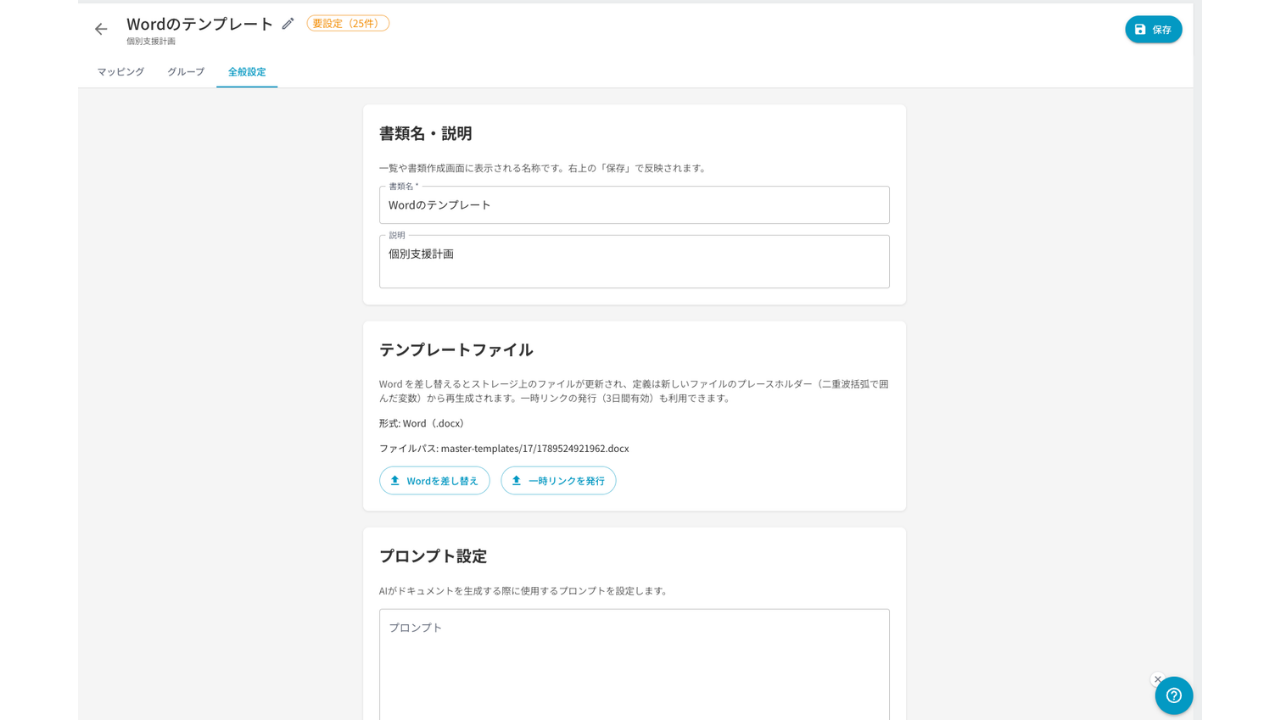Dismiss help widget with small x
The width and height of the screenshot is (1280, 720).
pyautogui.click(x=1158, y=679)
